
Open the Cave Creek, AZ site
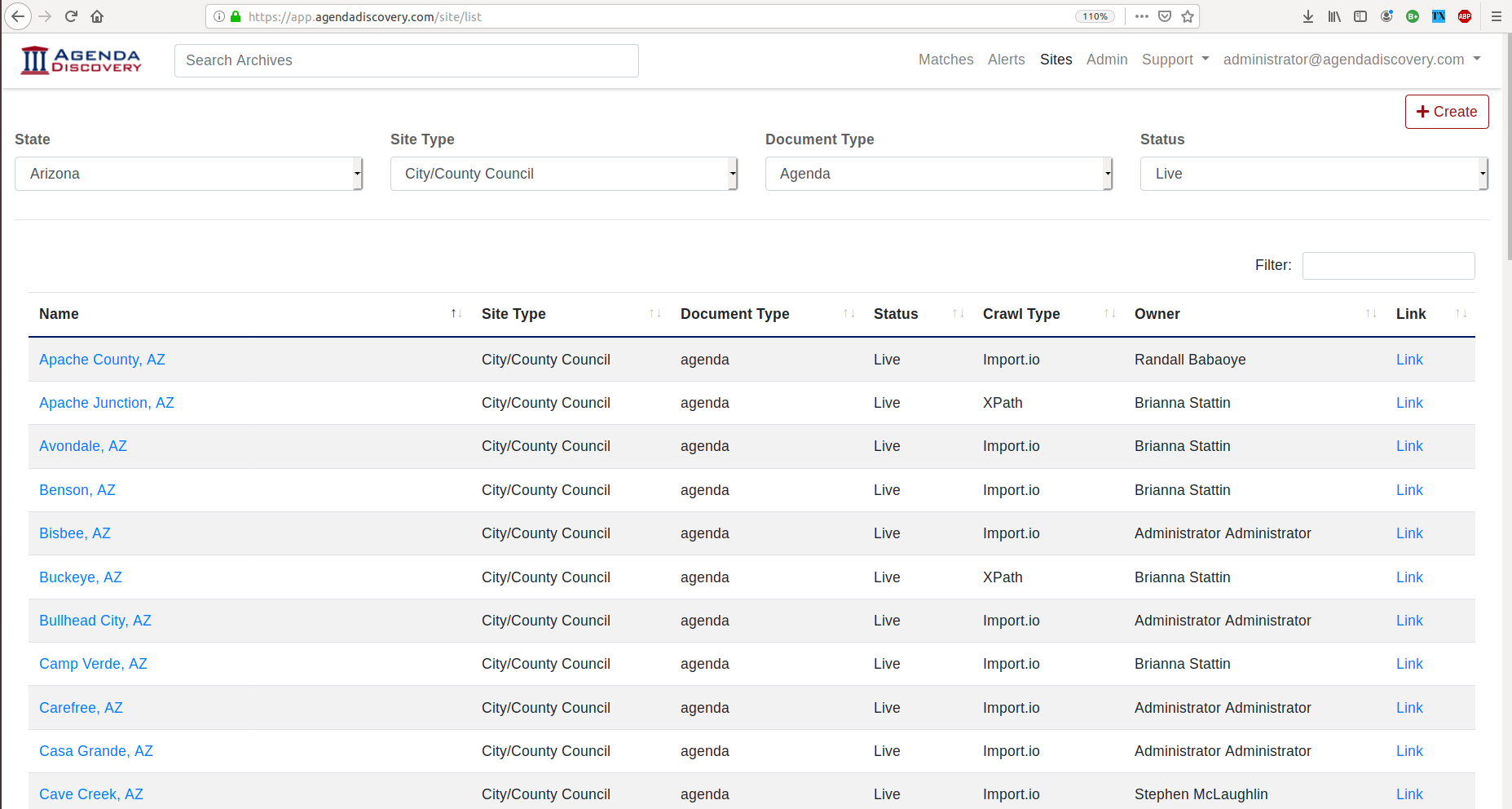91,794
